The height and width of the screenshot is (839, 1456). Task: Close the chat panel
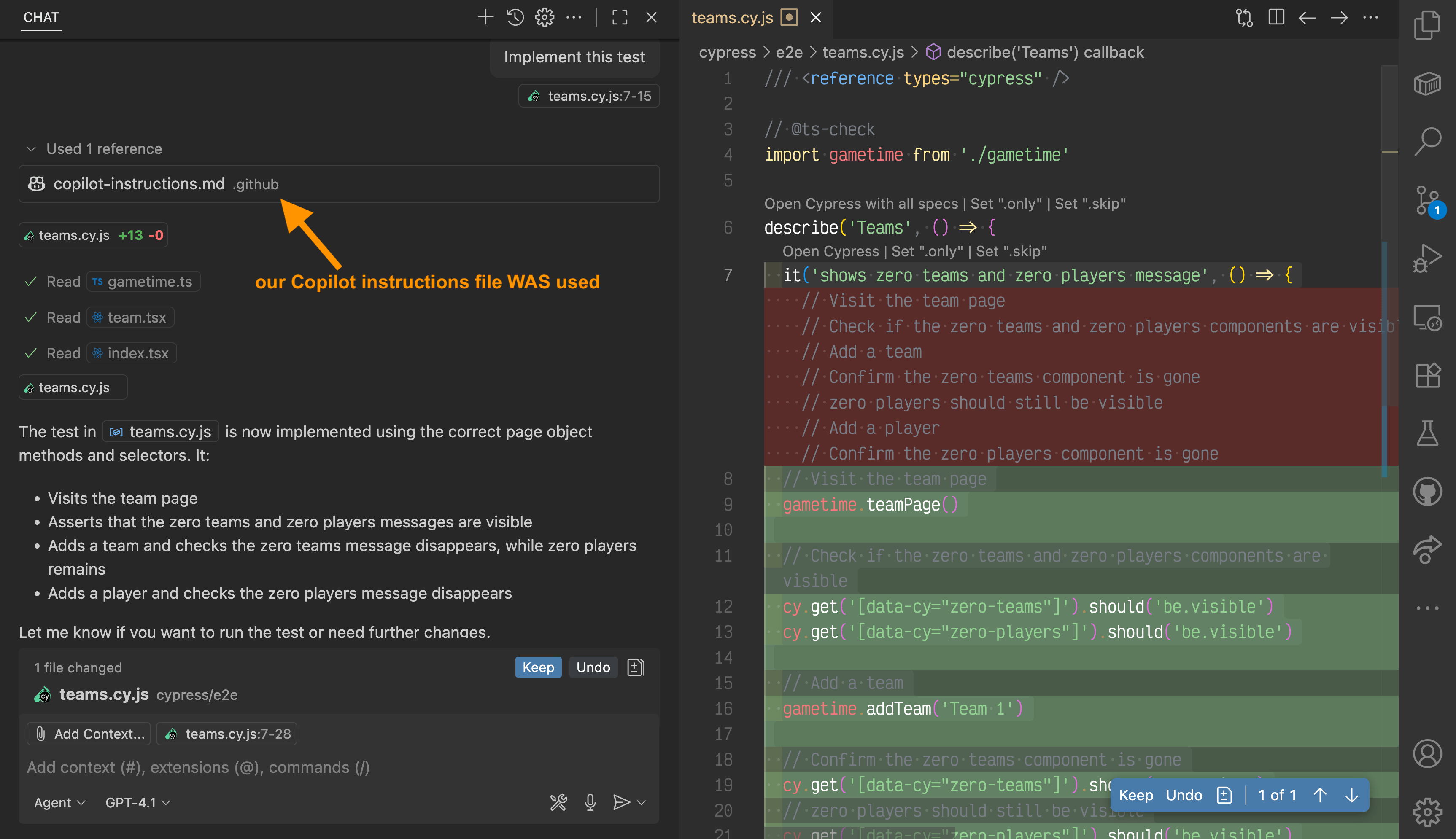[651, 17]
